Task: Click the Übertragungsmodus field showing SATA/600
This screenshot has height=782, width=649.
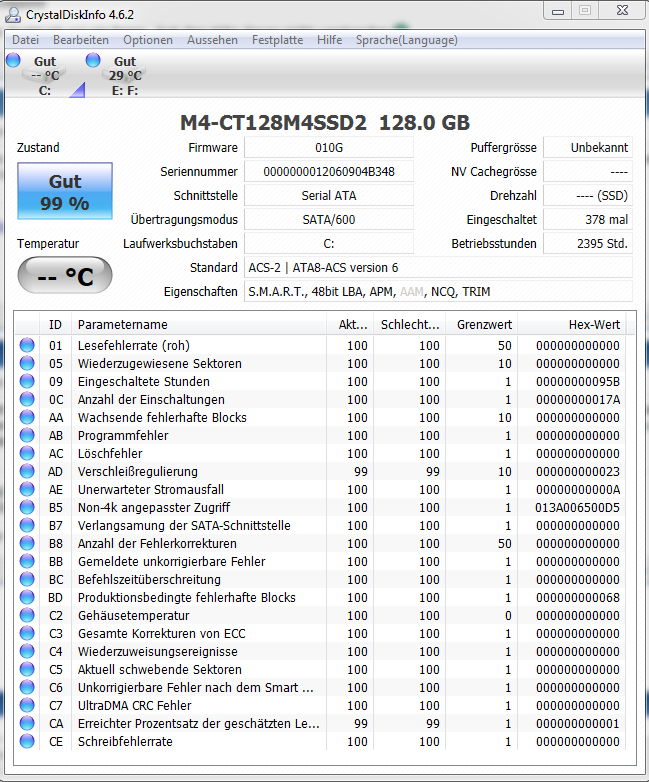Action: 329,219
